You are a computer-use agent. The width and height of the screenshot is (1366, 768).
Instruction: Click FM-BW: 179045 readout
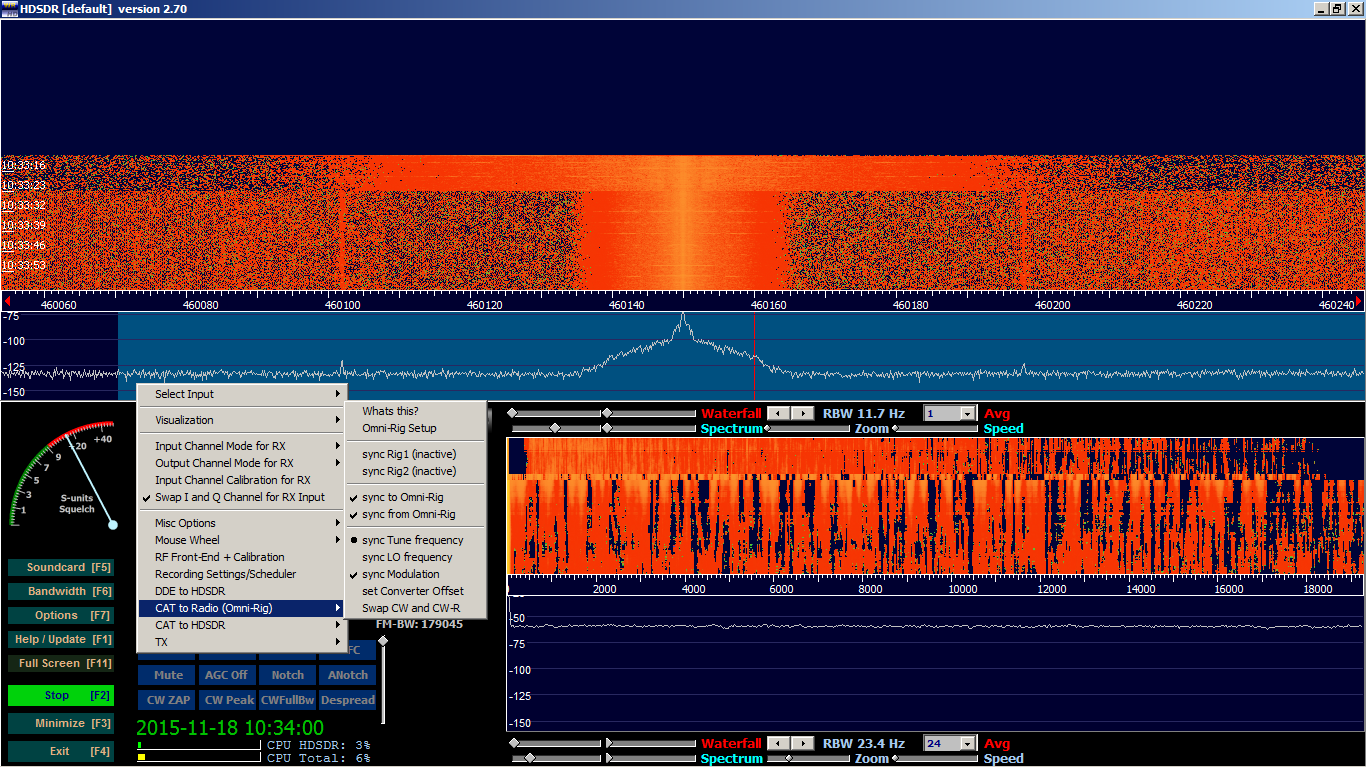click(x=419, y=624)
